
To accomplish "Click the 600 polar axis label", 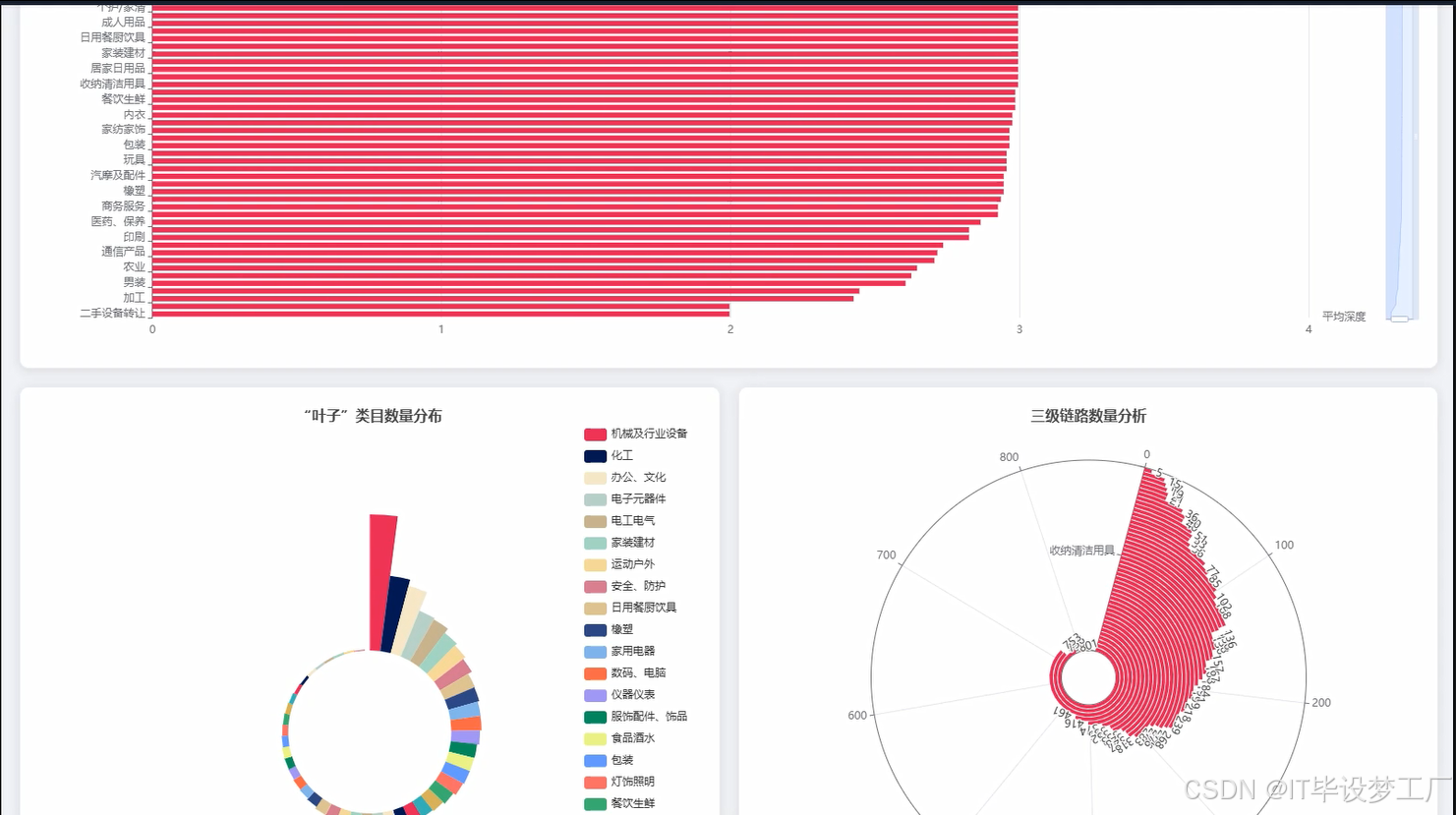I will [x=857, y=716].
